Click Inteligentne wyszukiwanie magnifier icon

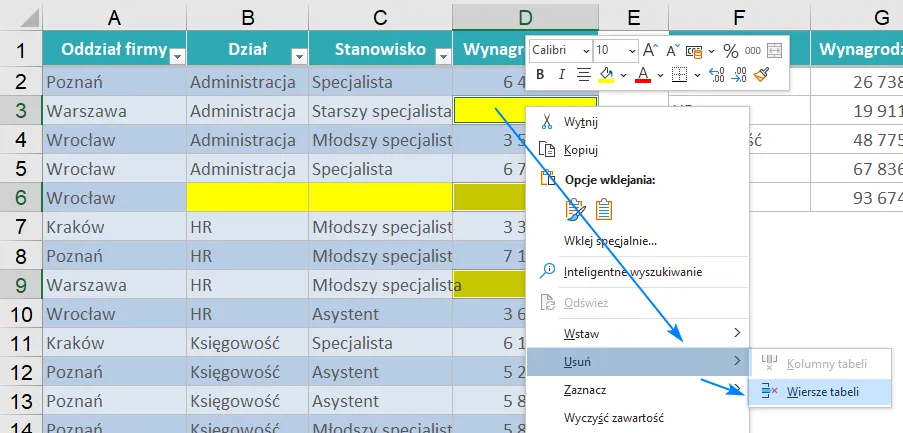point(547,271)
